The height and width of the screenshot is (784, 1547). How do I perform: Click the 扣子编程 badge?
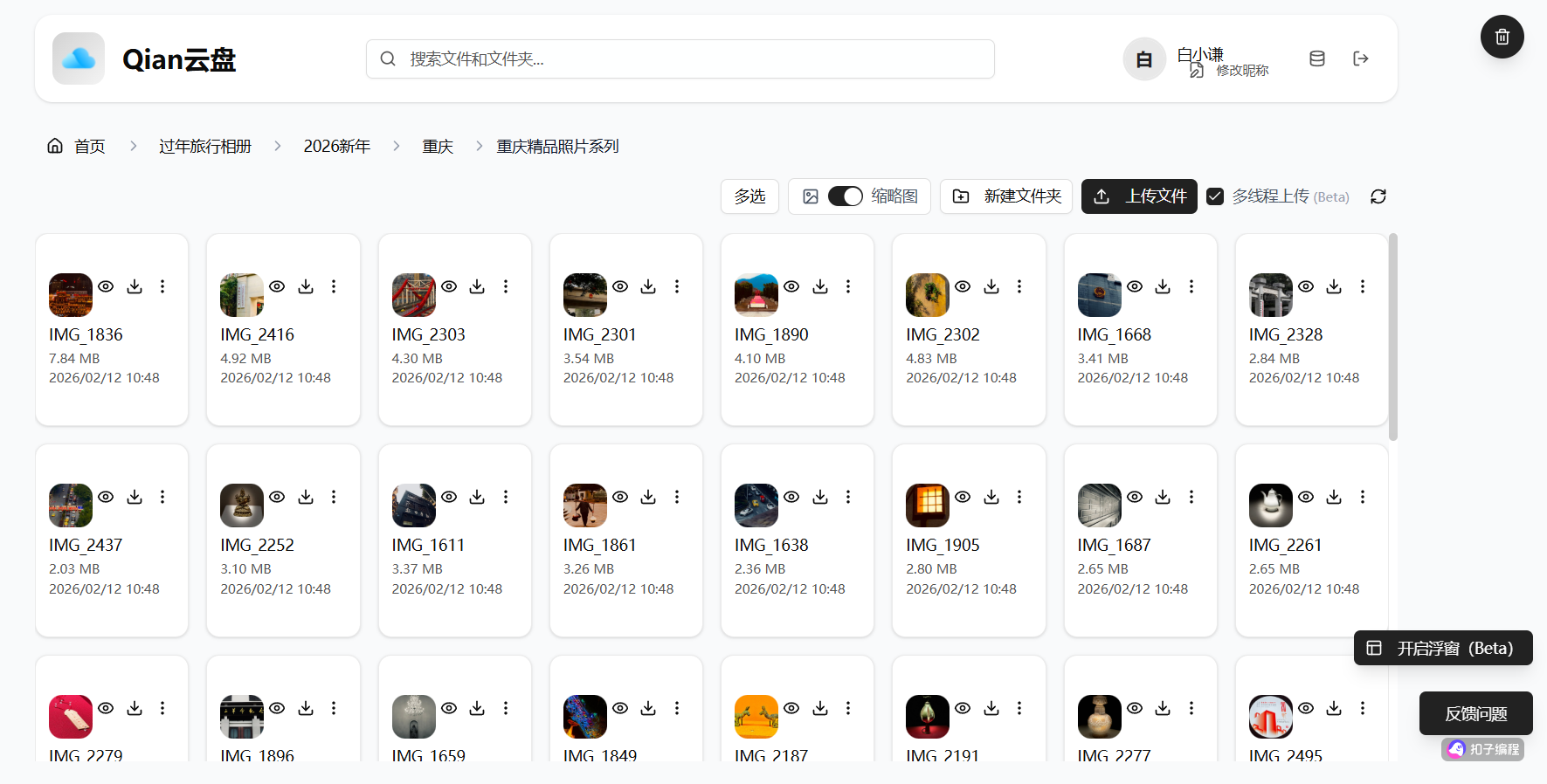(1483, 749)
